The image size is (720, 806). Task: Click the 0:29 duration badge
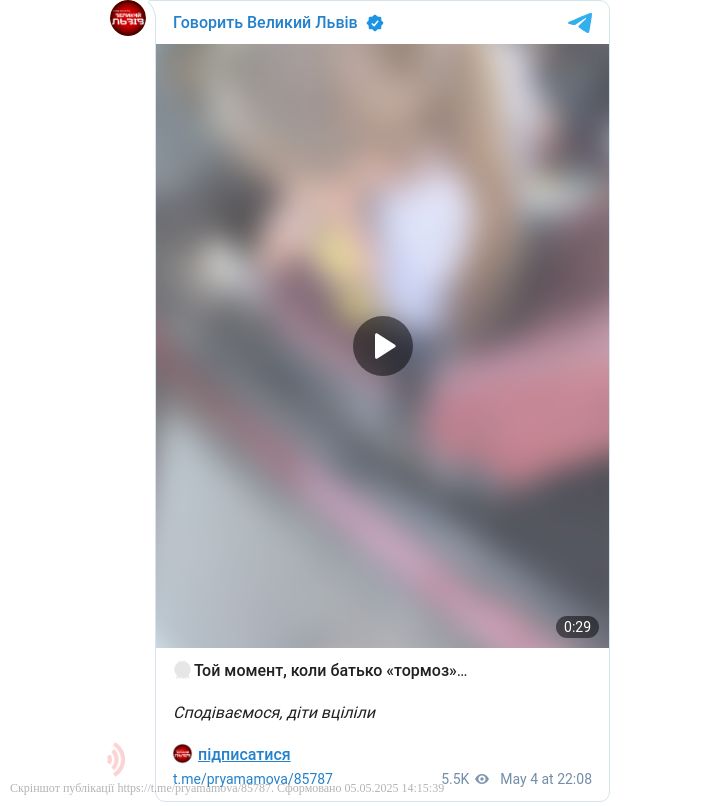(577, 627)
